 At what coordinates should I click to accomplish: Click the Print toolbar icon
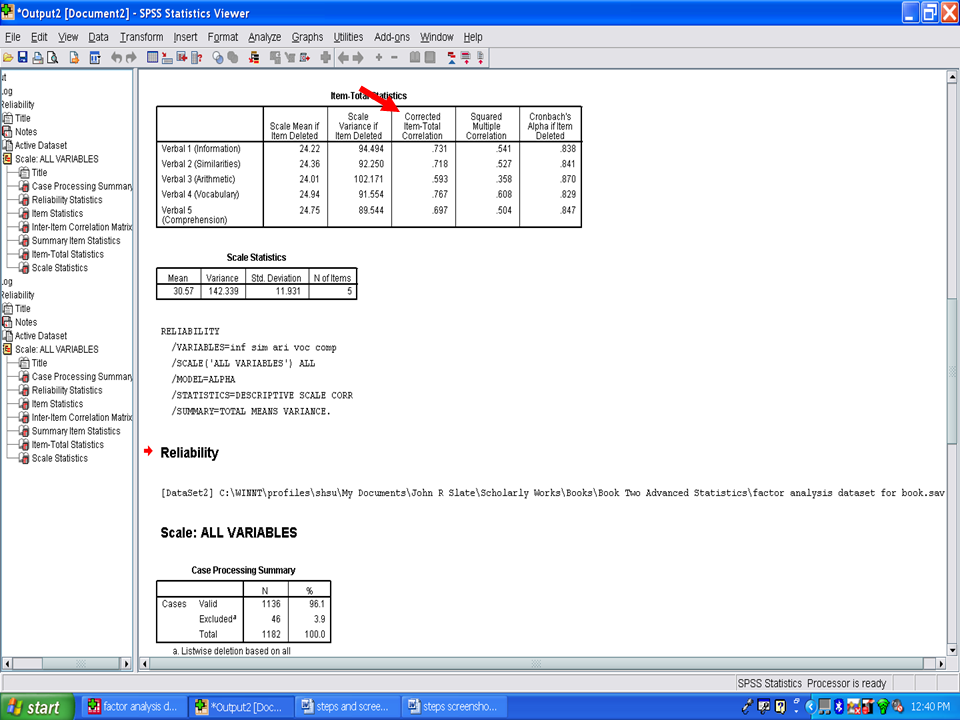(x=37, y=58)
